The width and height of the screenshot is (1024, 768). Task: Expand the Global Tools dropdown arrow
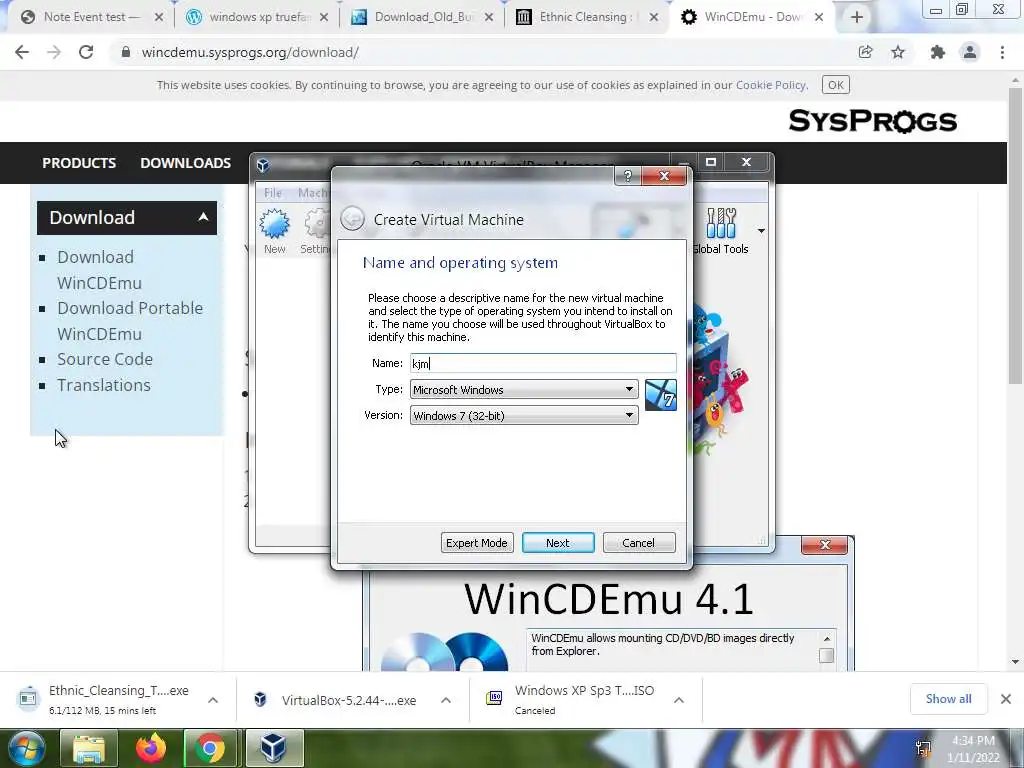761,231
